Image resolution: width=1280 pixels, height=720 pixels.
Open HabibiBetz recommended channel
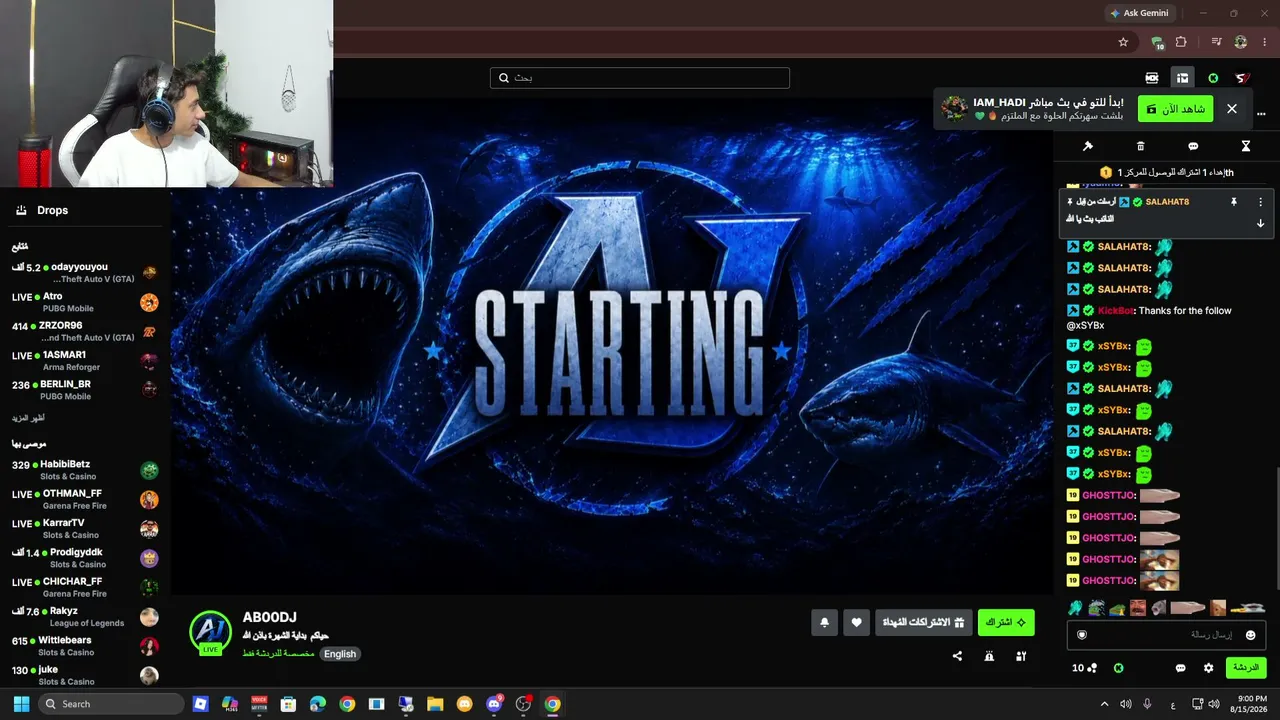pos(84,470)
